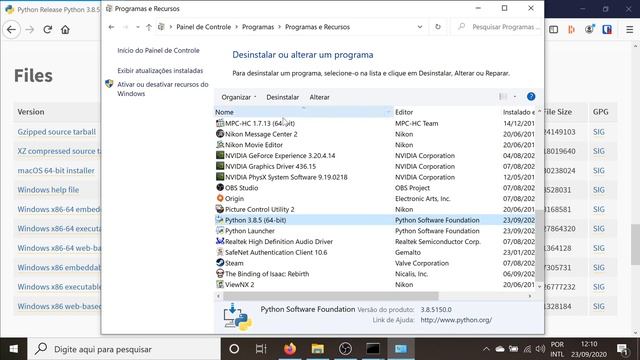Click the NVIDIA GeForce Experience icon
Image resolution: width=640 pixels, height=360 pixels.
pos(220,155)
